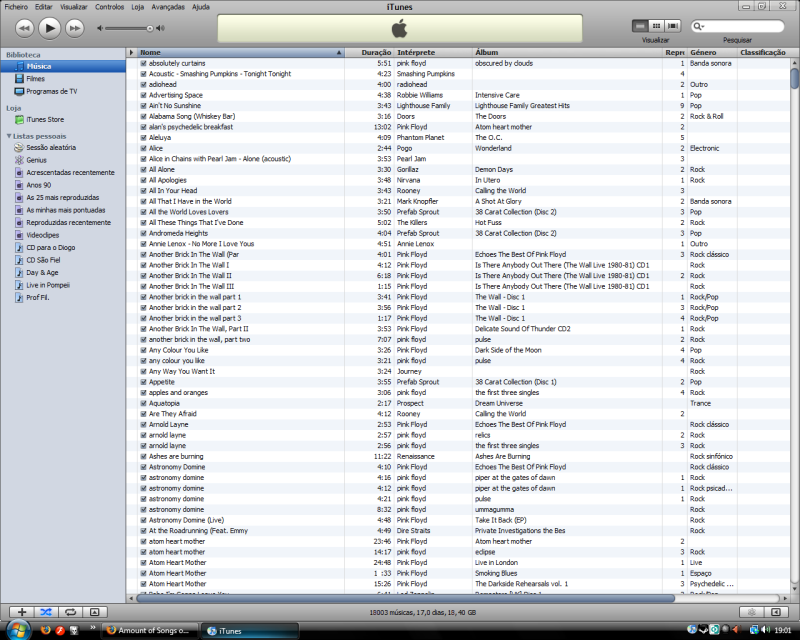Open the Avançadas menu

pos(168,7)
